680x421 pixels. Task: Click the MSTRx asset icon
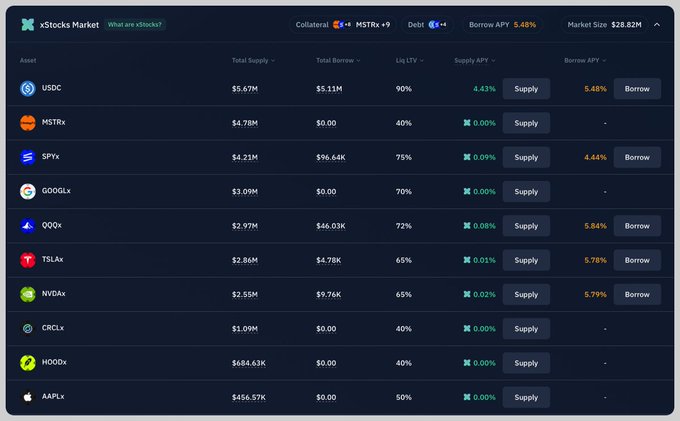28,123
